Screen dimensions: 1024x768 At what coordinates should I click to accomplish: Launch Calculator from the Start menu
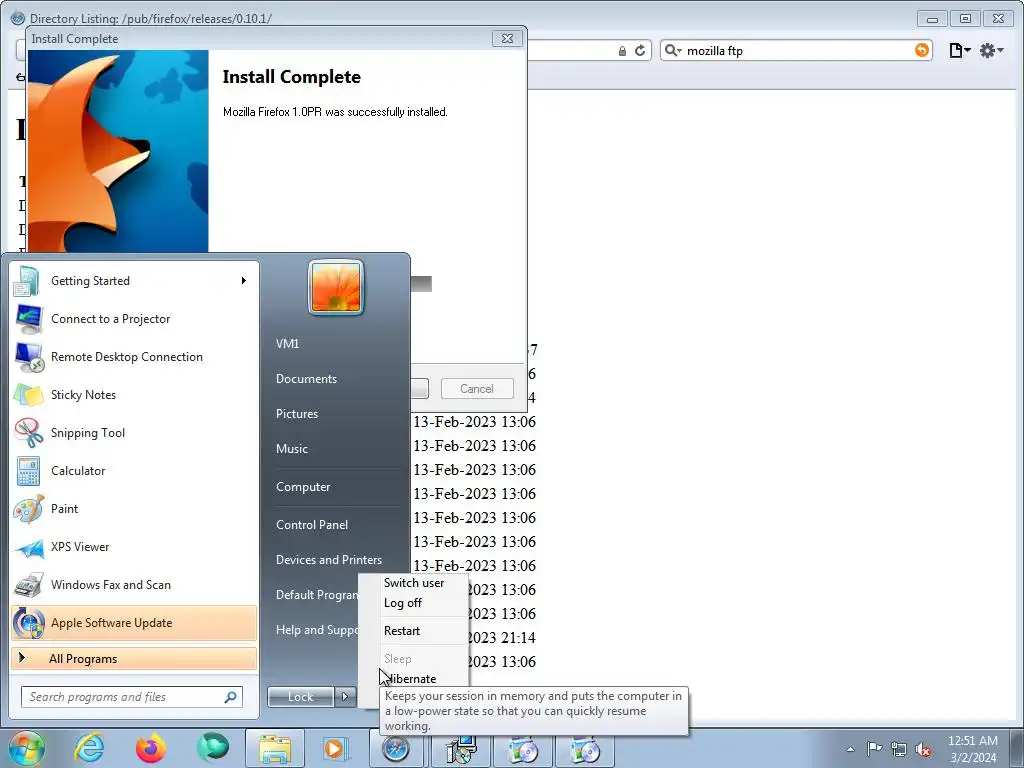(134, 471)
